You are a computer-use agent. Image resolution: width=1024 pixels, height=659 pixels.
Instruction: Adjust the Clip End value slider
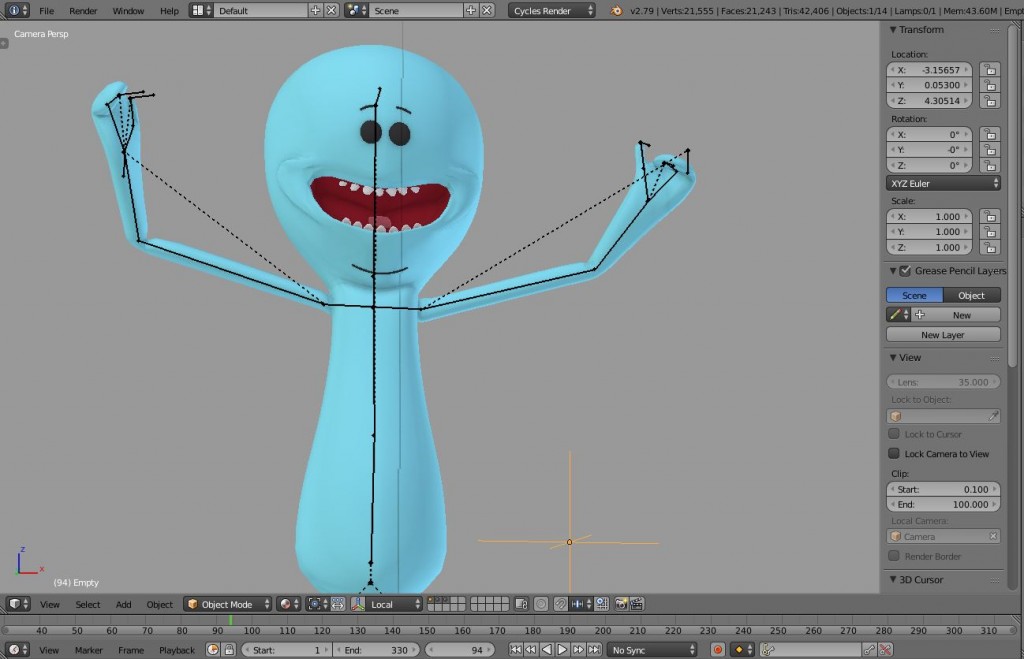point(941,504)
